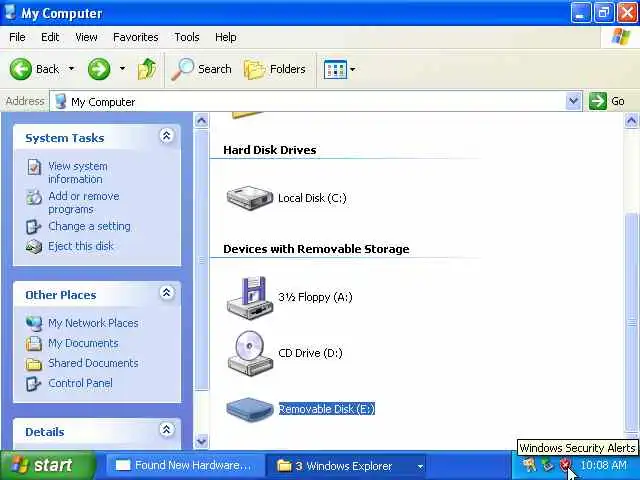
Task: Click the Safely Remove Hardware tray icon
Action: pyautogui.click(x=547, y=465)
